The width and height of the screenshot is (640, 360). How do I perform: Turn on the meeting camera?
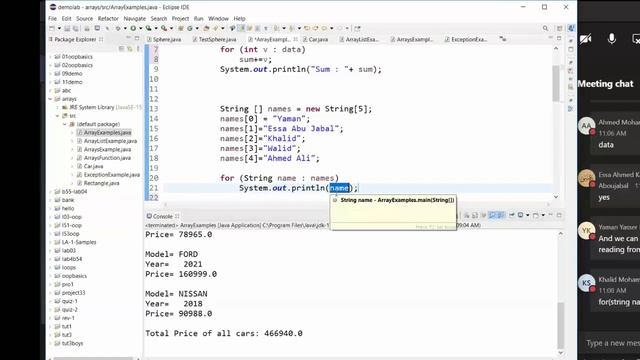585,39
